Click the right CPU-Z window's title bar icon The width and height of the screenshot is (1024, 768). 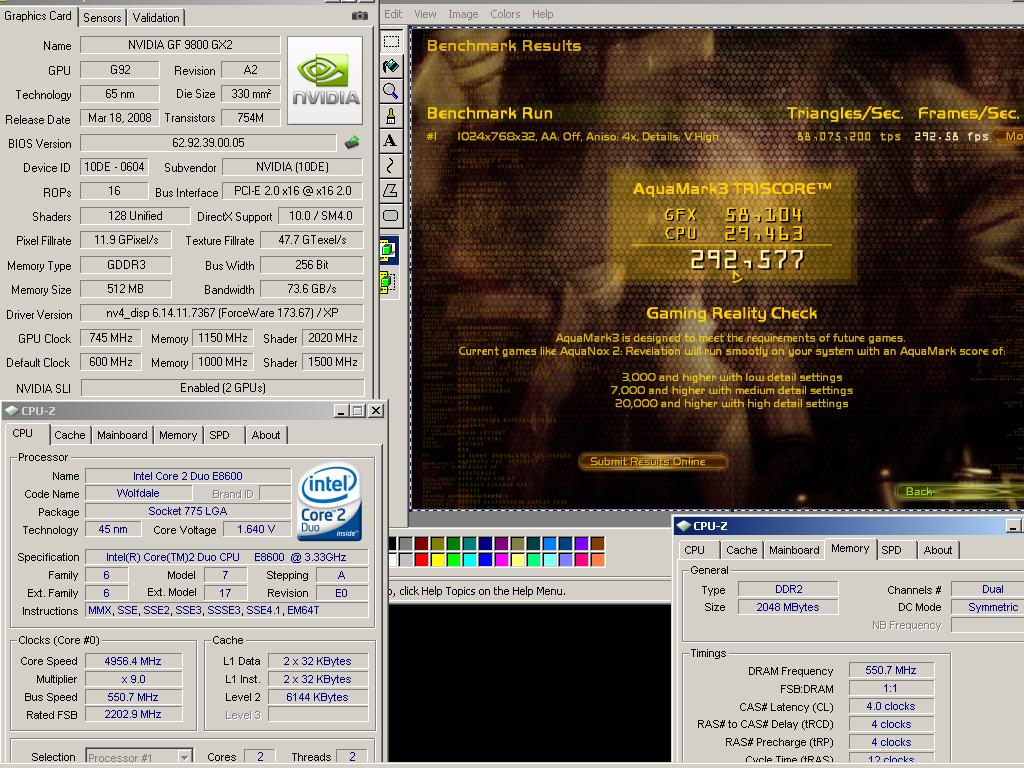point(683,526)
